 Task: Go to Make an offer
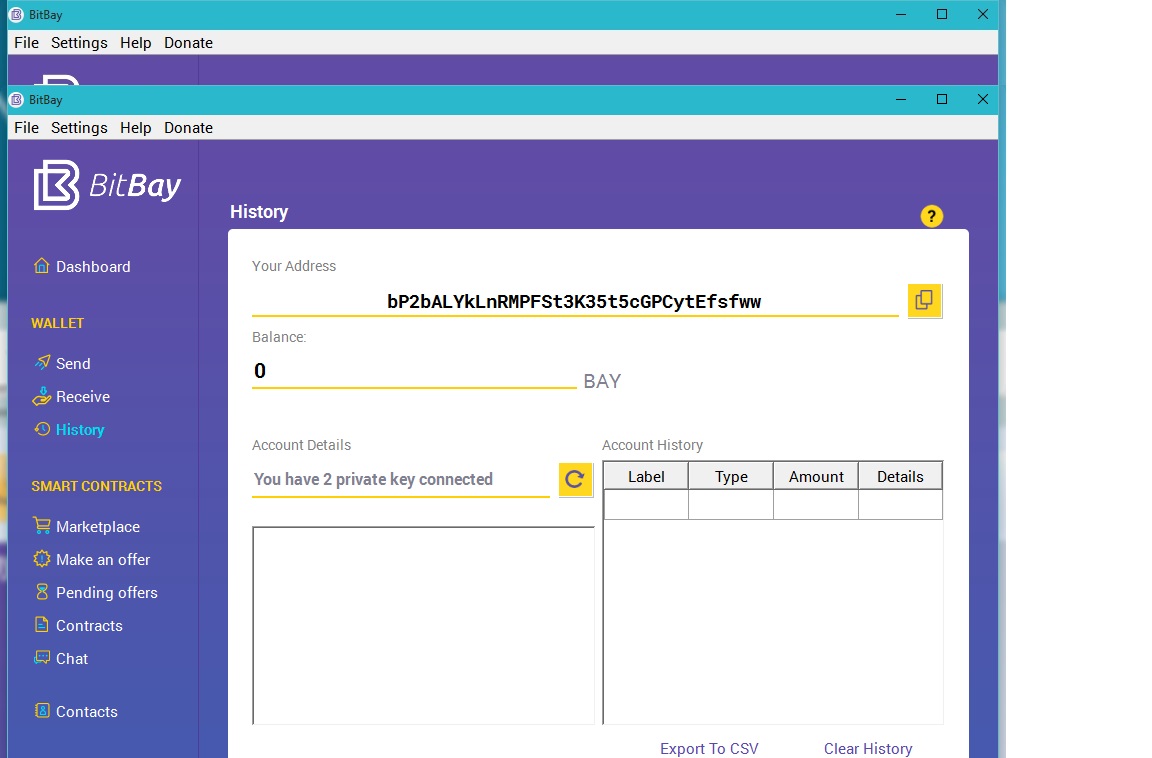point(92,559)
